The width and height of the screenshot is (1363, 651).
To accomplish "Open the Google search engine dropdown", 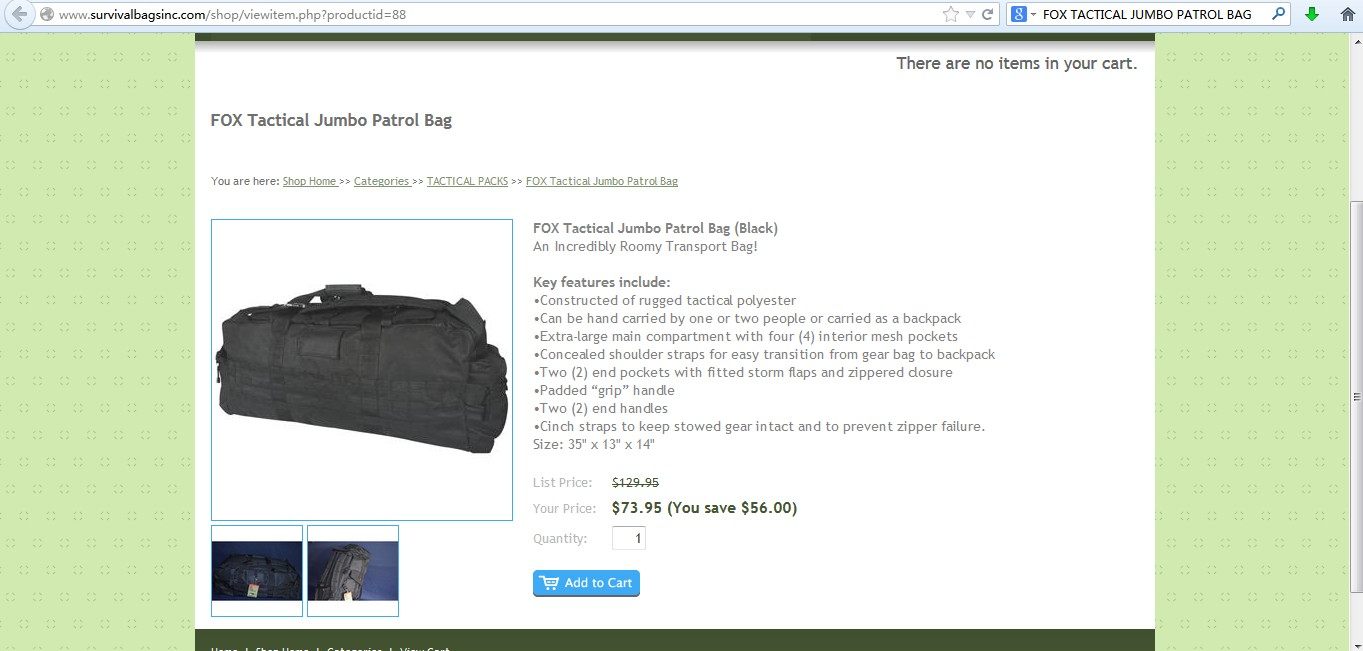I will [x=1023, y=14].
